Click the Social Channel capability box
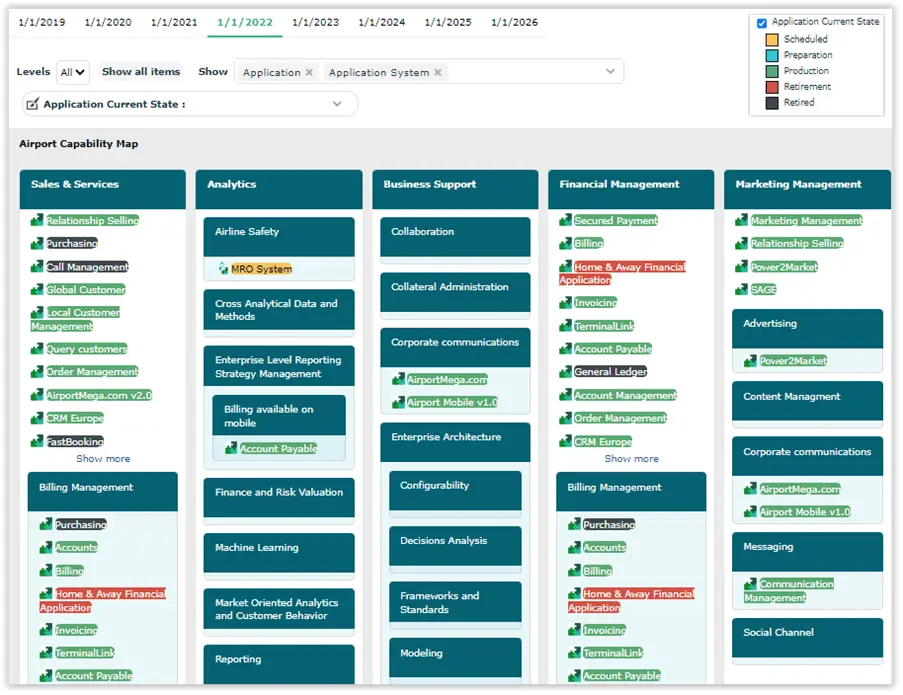 point(807,637)
